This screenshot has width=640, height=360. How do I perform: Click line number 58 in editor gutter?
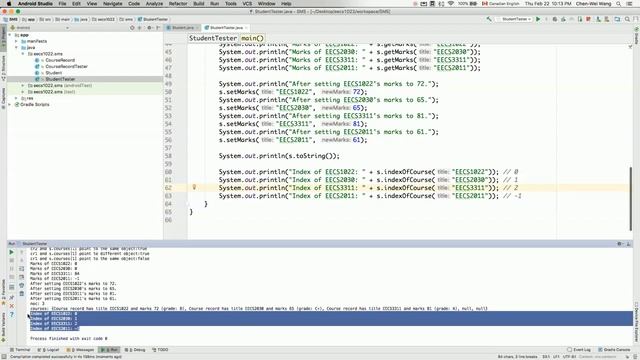(x=168, y=156)
